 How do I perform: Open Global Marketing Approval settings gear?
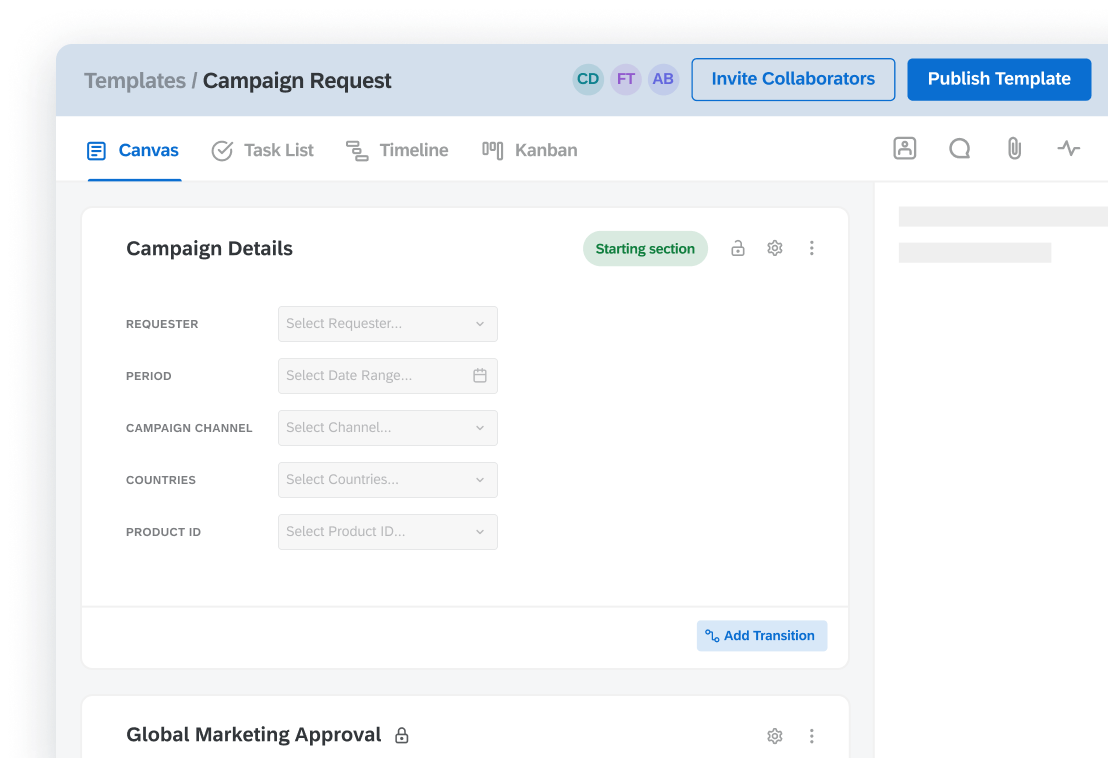tap(774, 736)
